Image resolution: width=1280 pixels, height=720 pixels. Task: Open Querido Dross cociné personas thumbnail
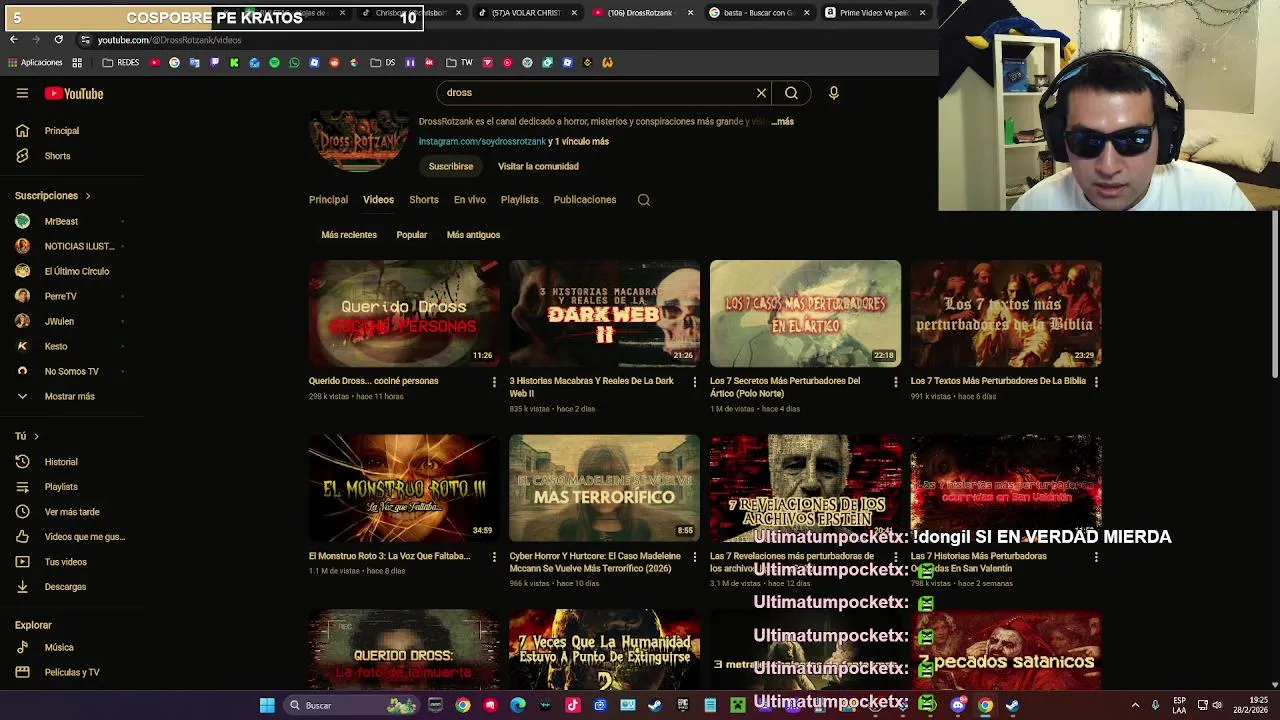tap(404, 314)
